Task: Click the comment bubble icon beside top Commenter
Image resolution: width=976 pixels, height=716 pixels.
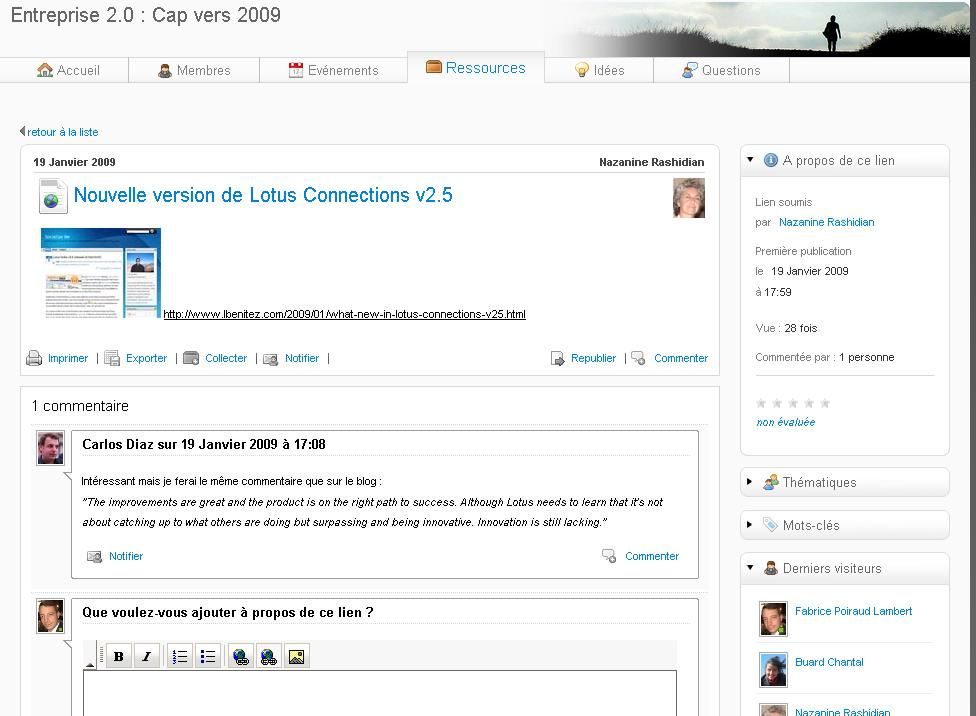Action: click(x=639, y=358)
